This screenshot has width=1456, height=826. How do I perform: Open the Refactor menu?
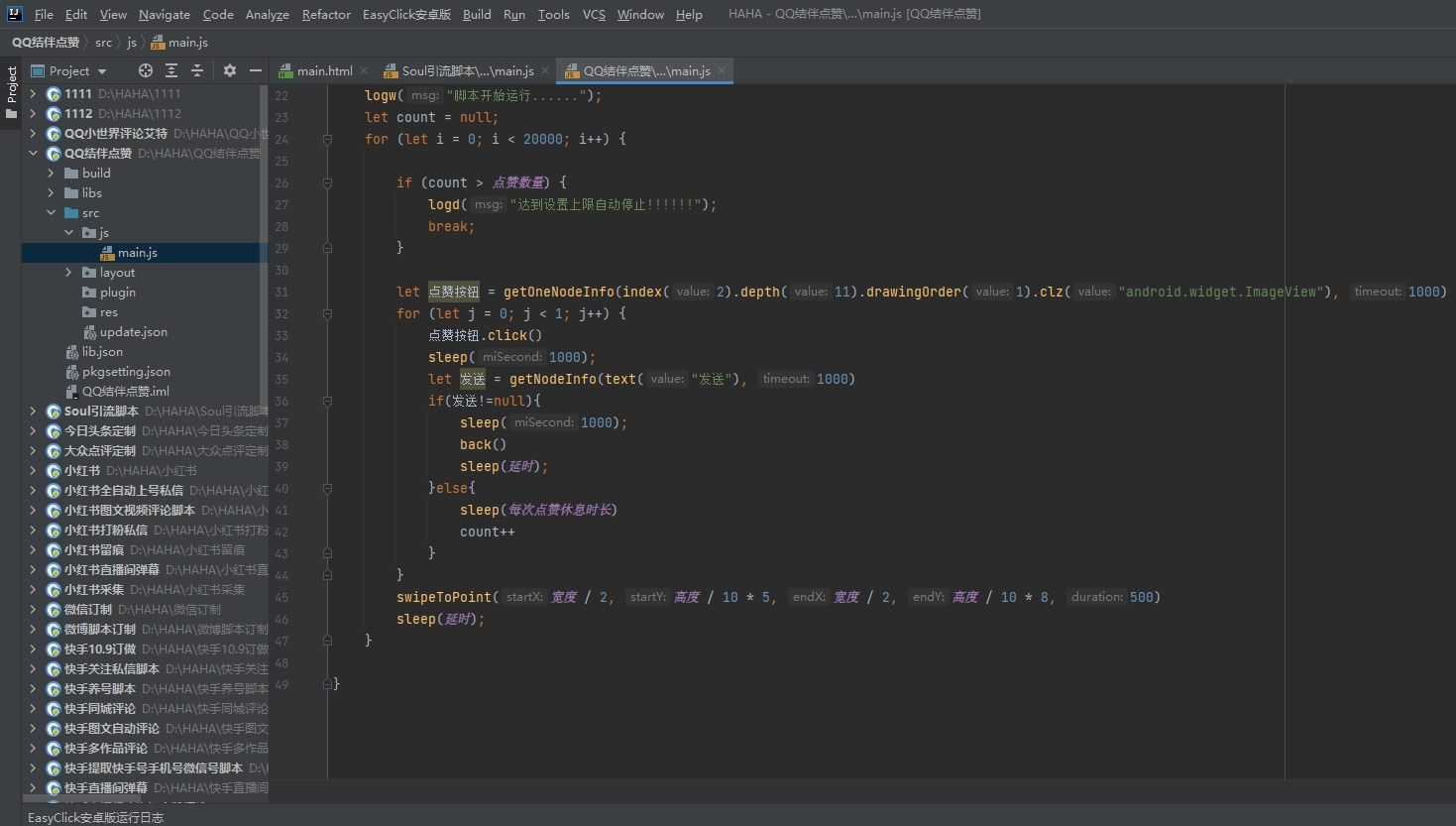point(327,14)
